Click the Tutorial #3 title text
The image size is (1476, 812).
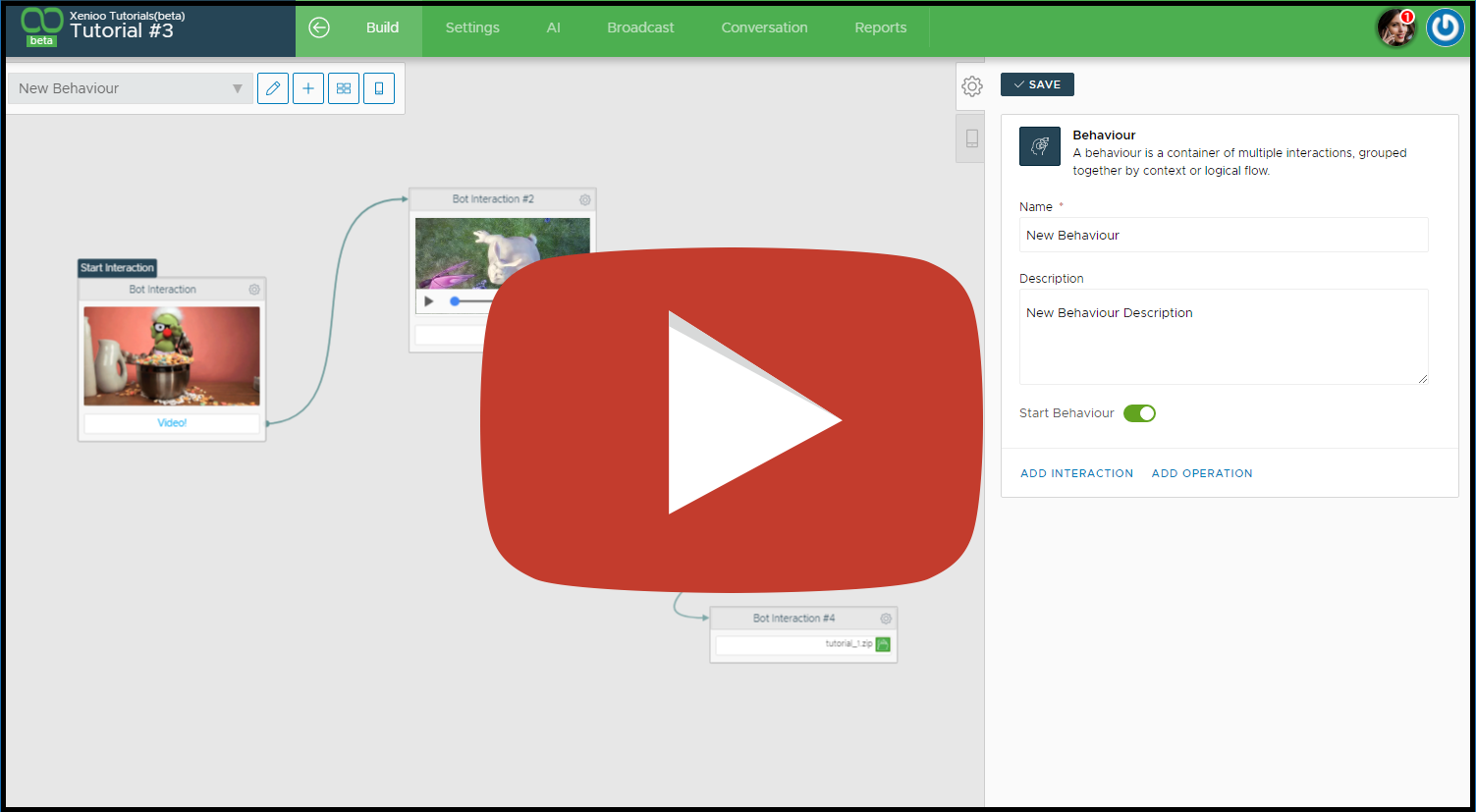pos(122,31)
